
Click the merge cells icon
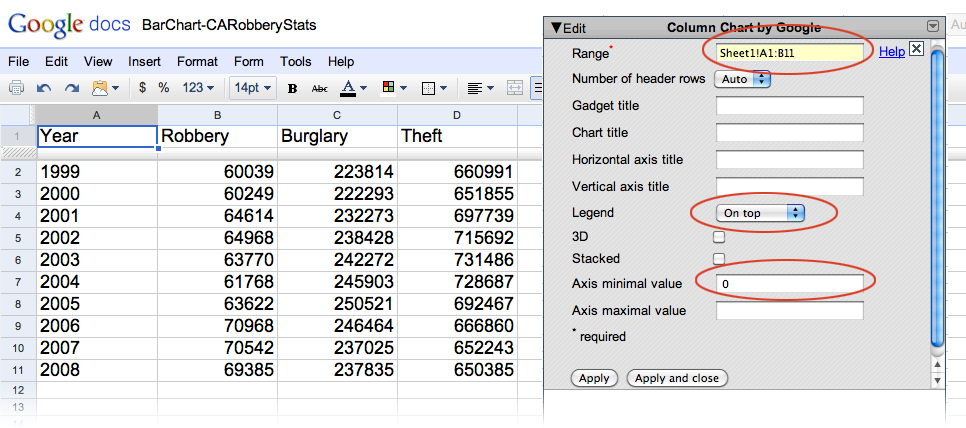(514, 89)
